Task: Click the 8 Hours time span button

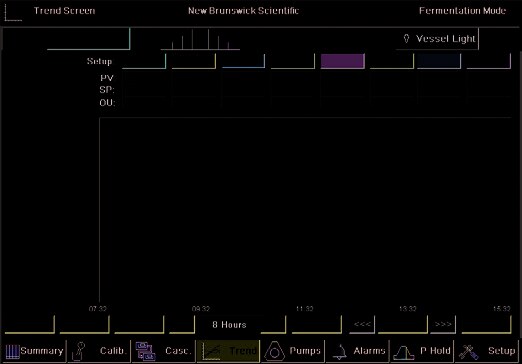Action: point(229,324)
